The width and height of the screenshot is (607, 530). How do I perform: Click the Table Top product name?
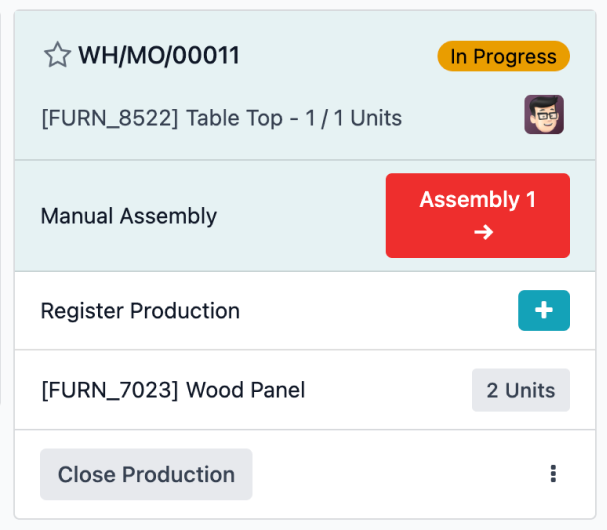[234, 118]
